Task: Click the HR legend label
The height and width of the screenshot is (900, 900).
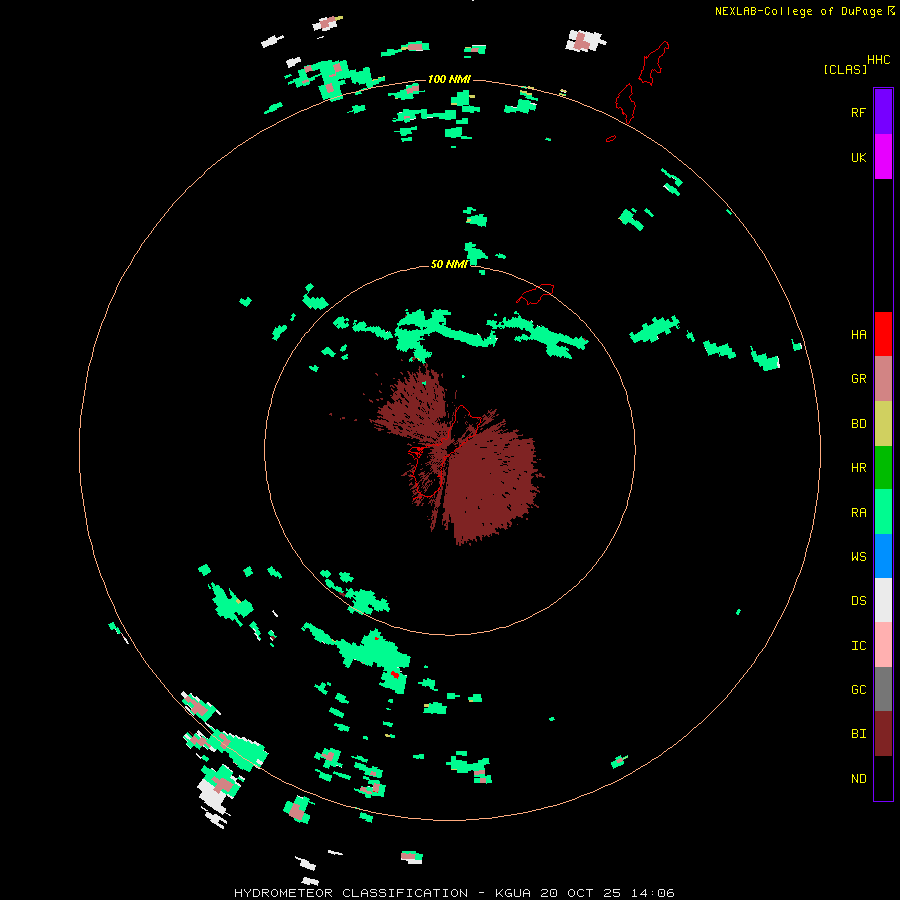Action: 858,468
